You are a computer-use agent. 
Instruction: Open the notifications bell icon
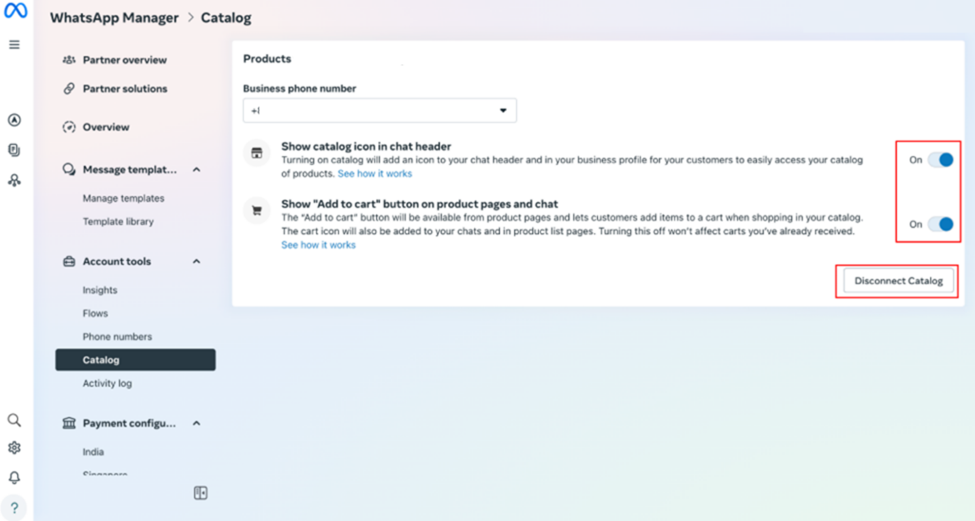[14, 478]
